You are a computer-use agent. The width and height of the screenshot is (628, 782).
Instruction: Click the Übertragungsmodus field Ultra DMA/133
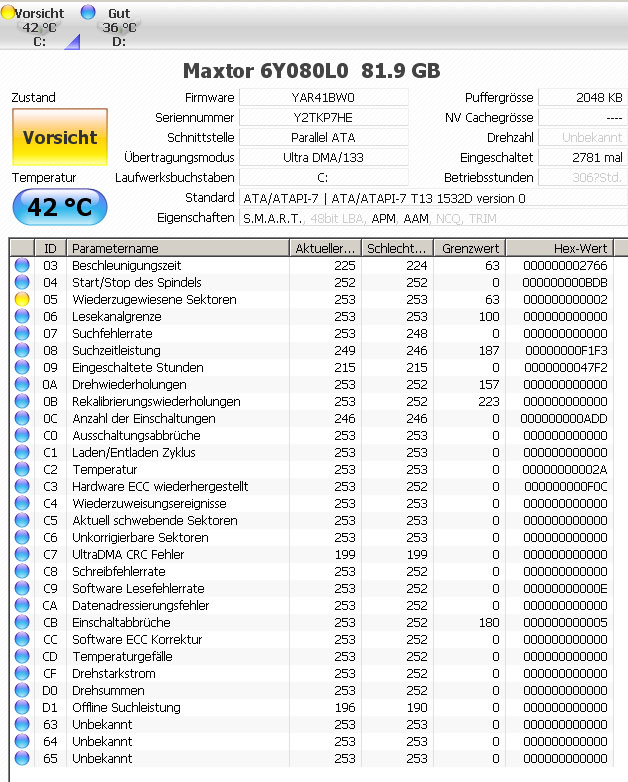click(x=324, y=157)
